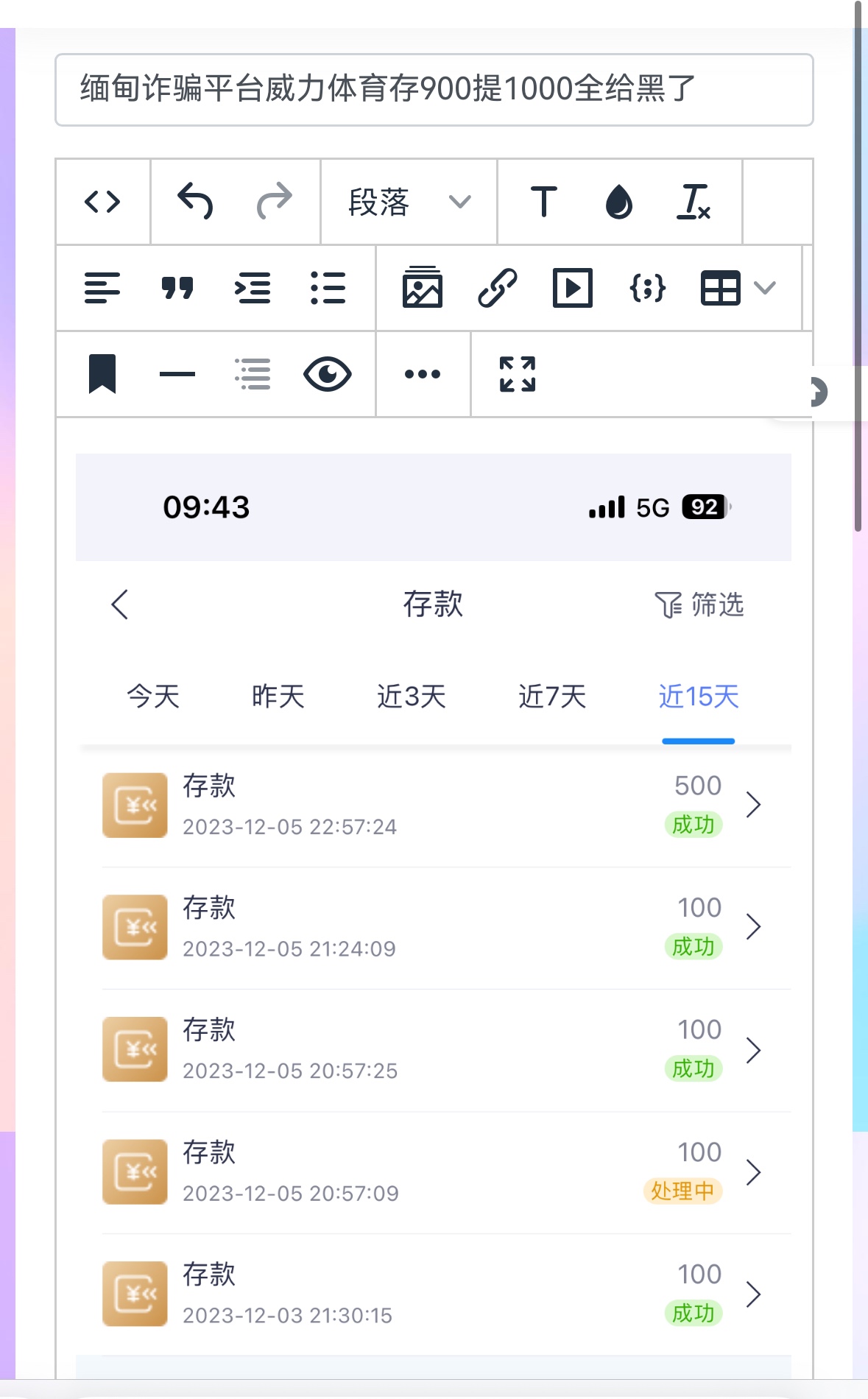The image size is (868, 1399).
Task: Add a hyperlink
Action: pyautogui.click(x=498, y=288)
